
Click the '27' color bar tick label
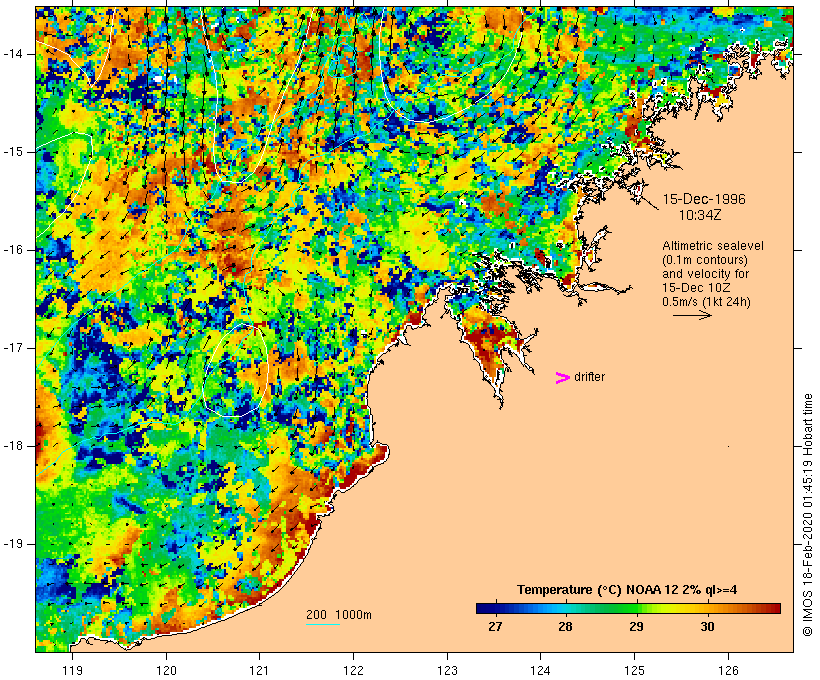(495, 626)
